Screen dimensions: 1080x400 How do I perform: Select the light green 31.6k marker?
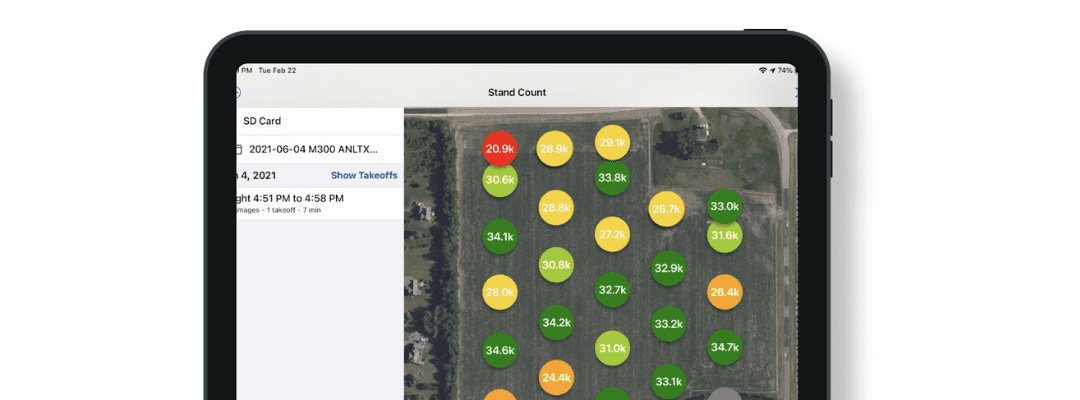725,236
